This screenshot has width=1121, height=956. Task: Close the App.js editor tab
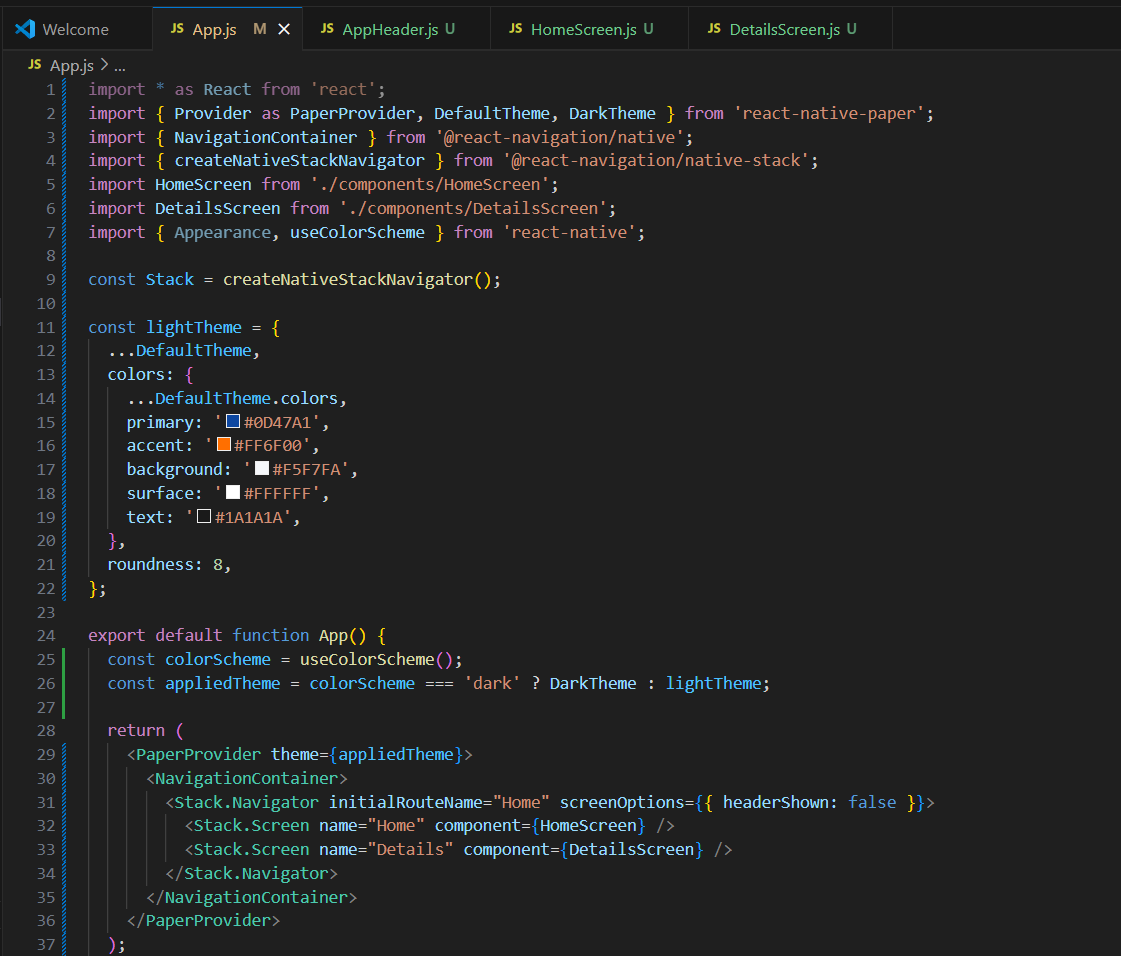pyautogui.click(x=284, y=29)
